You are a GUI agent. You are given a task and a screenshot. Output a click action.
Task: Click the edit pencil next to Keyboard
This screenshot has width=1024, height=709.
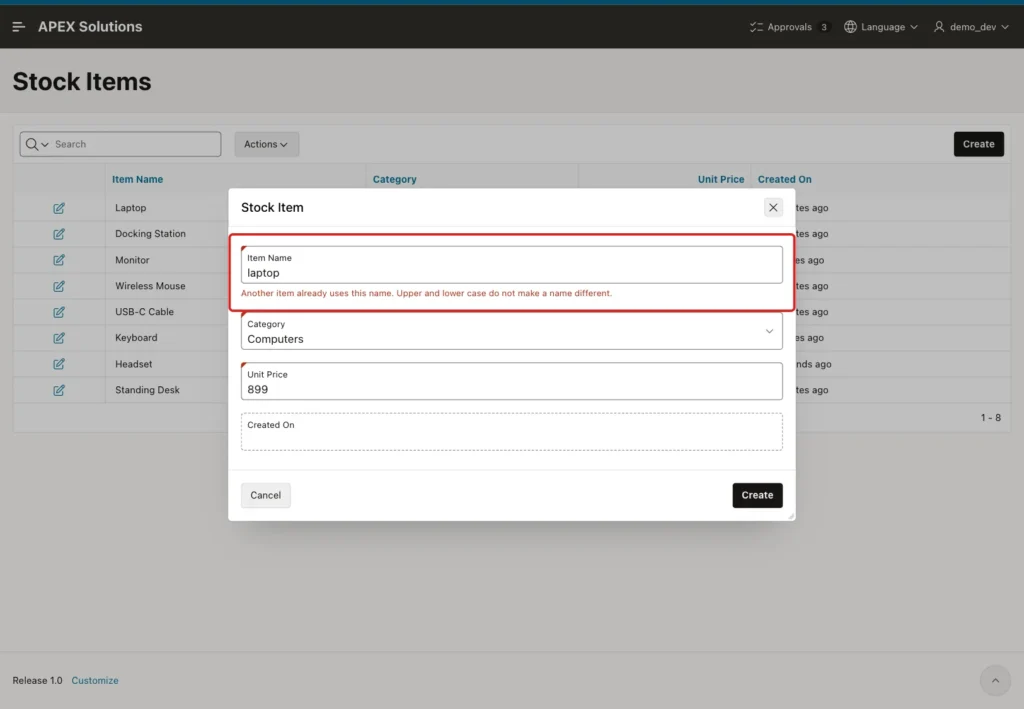(59, 338)
